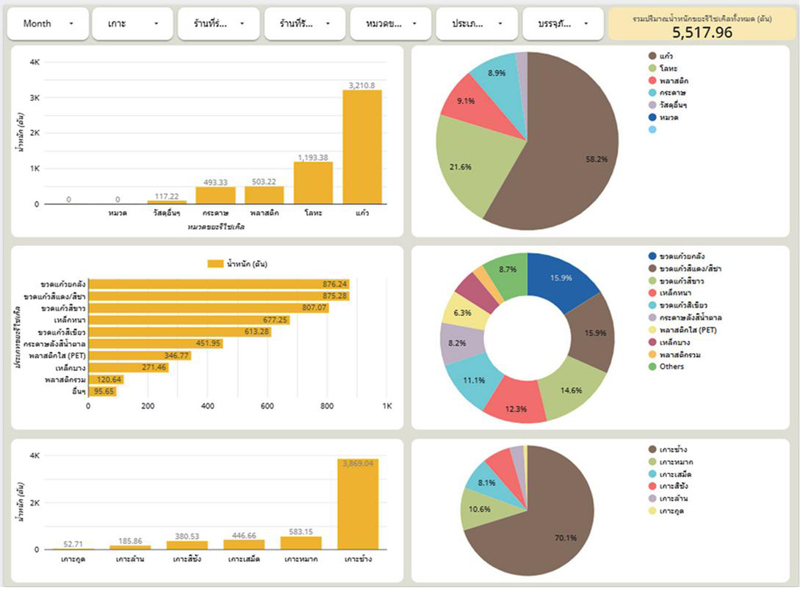Open the Month filter dropdown
The height and width of the screenshot is (589, 800).
(47, 23)
